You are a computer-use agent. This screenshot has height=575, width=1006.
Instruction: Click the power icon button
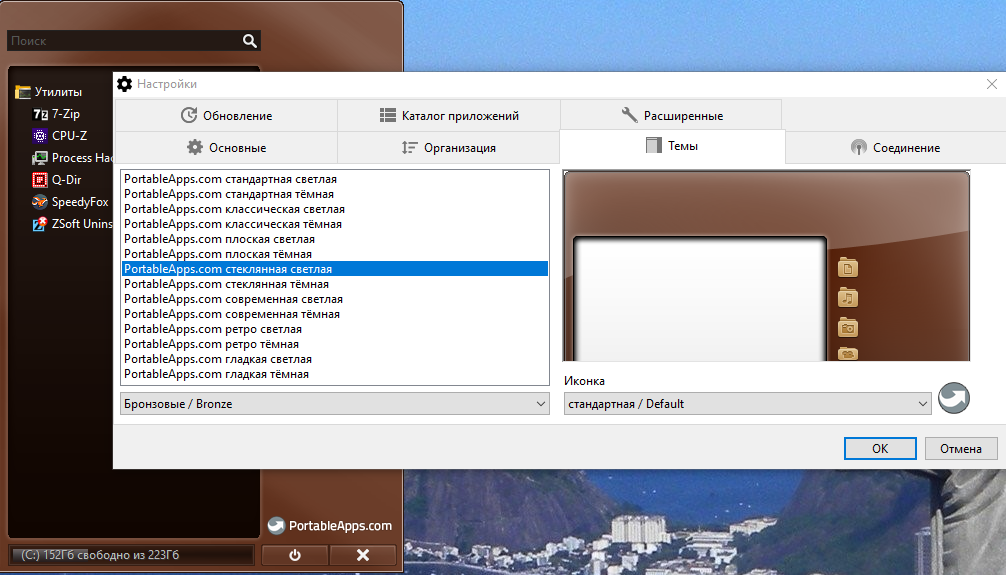pos(295,555)
